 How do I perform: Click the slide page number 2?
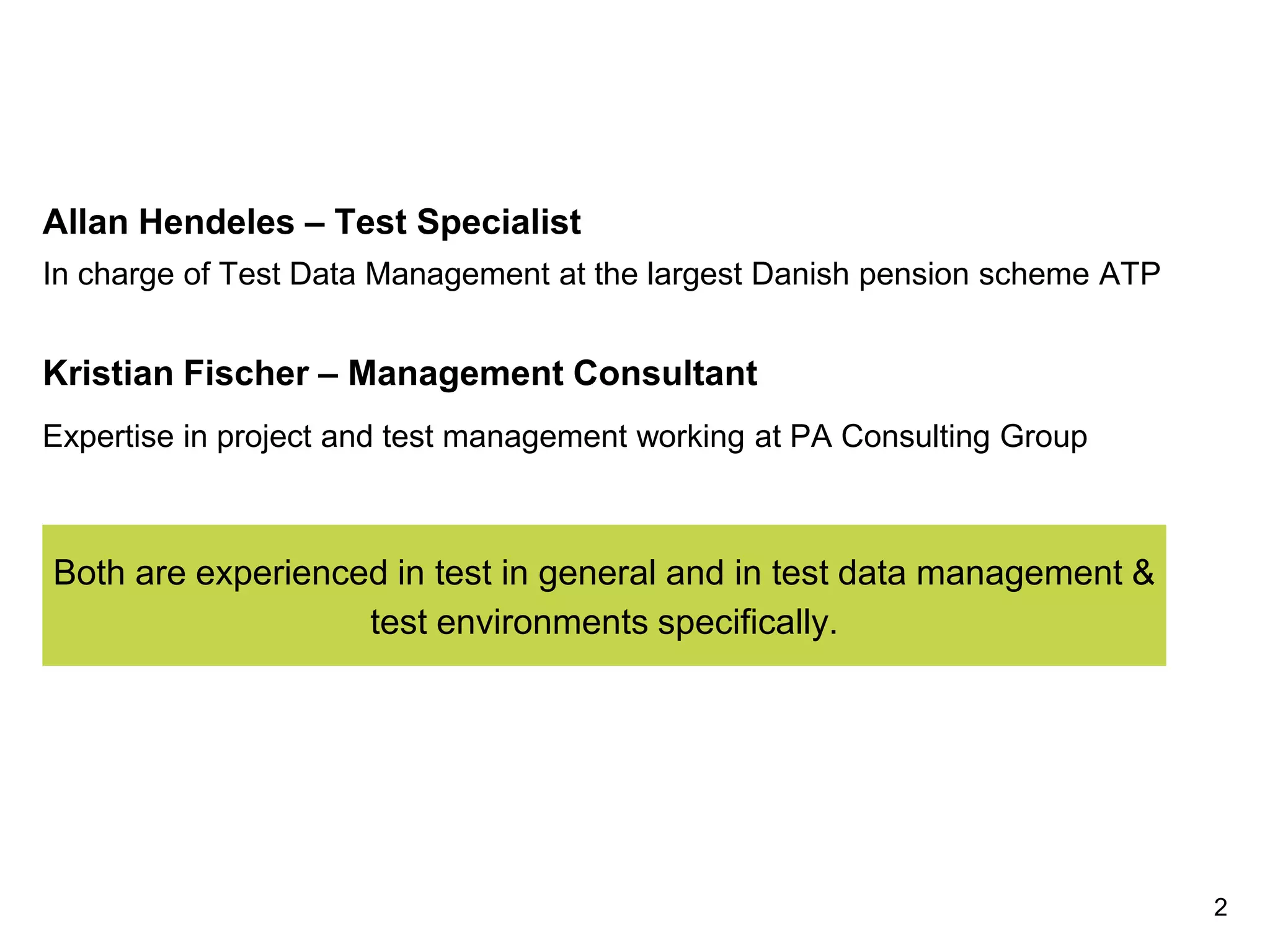tap(1220, 907)
